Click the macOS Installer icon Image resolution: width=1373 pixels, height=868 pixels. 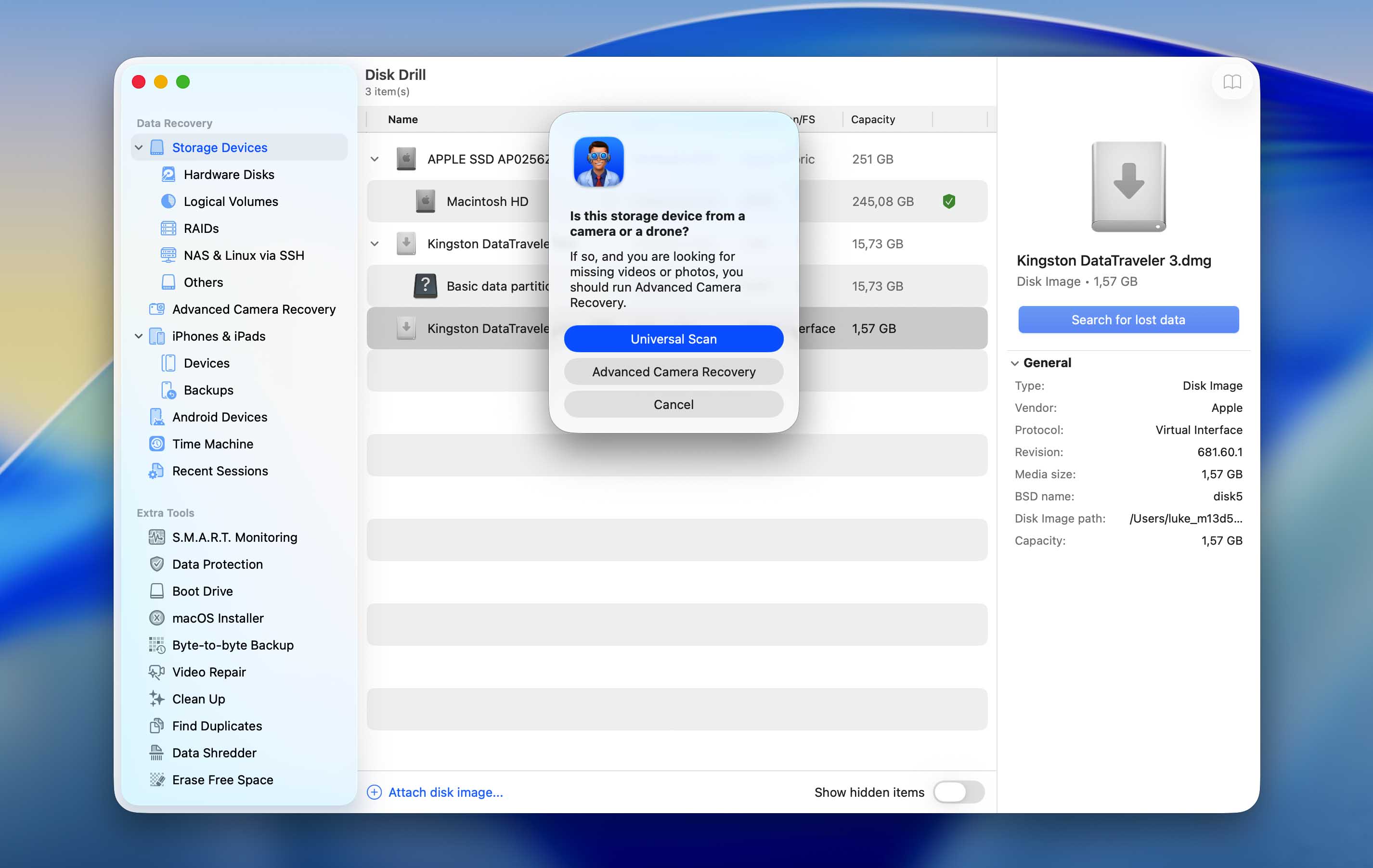click(x=157, y=618)
